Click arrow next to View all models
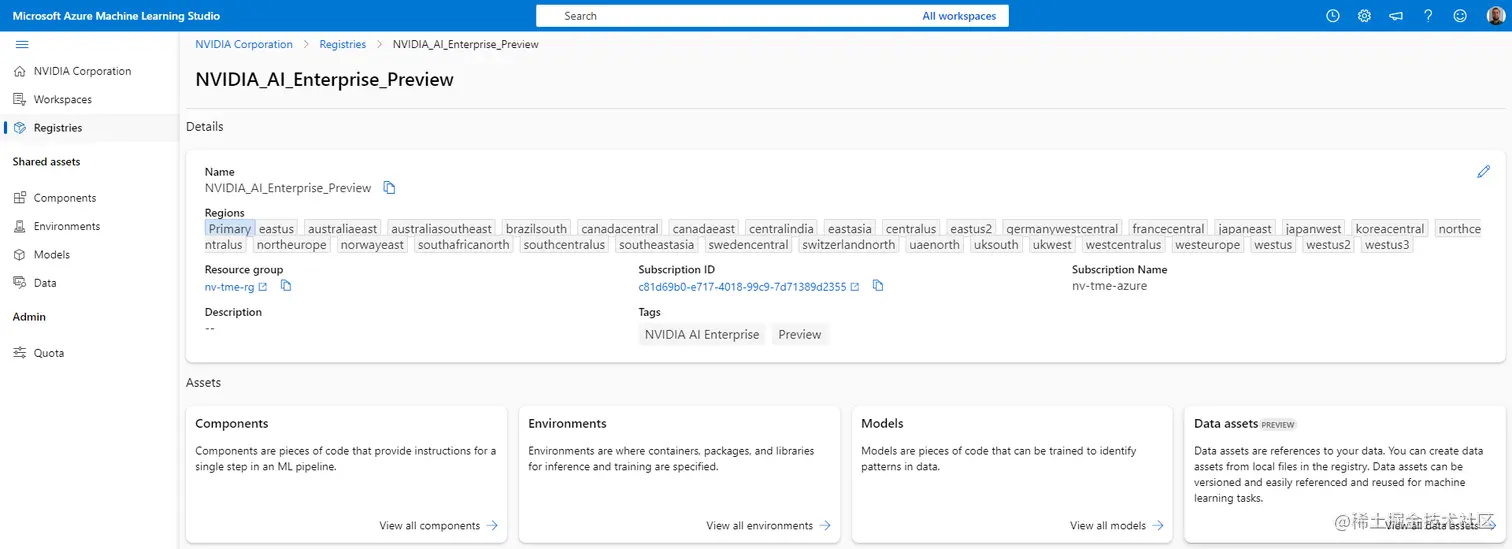This screenshot has height=549, width=1512. pyautogui.click(x=1158, y=525)
